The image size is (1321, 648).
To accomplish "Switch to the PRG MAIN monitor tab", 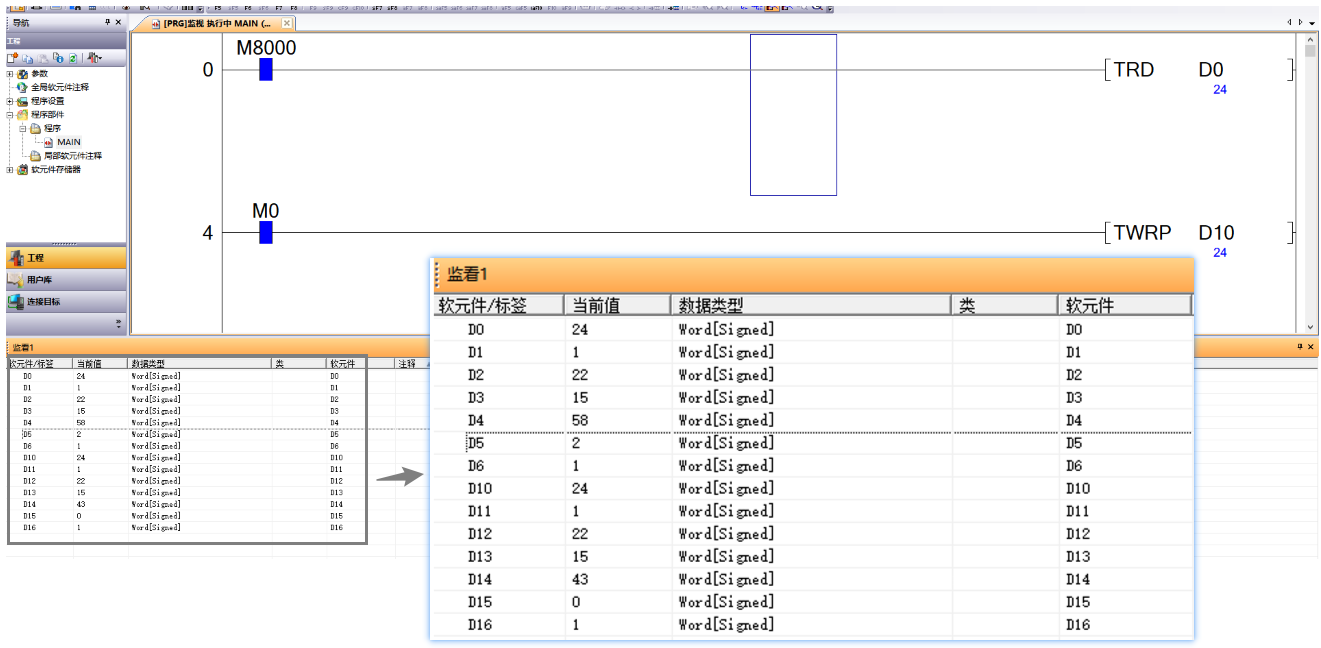I will tap(215, 23).
